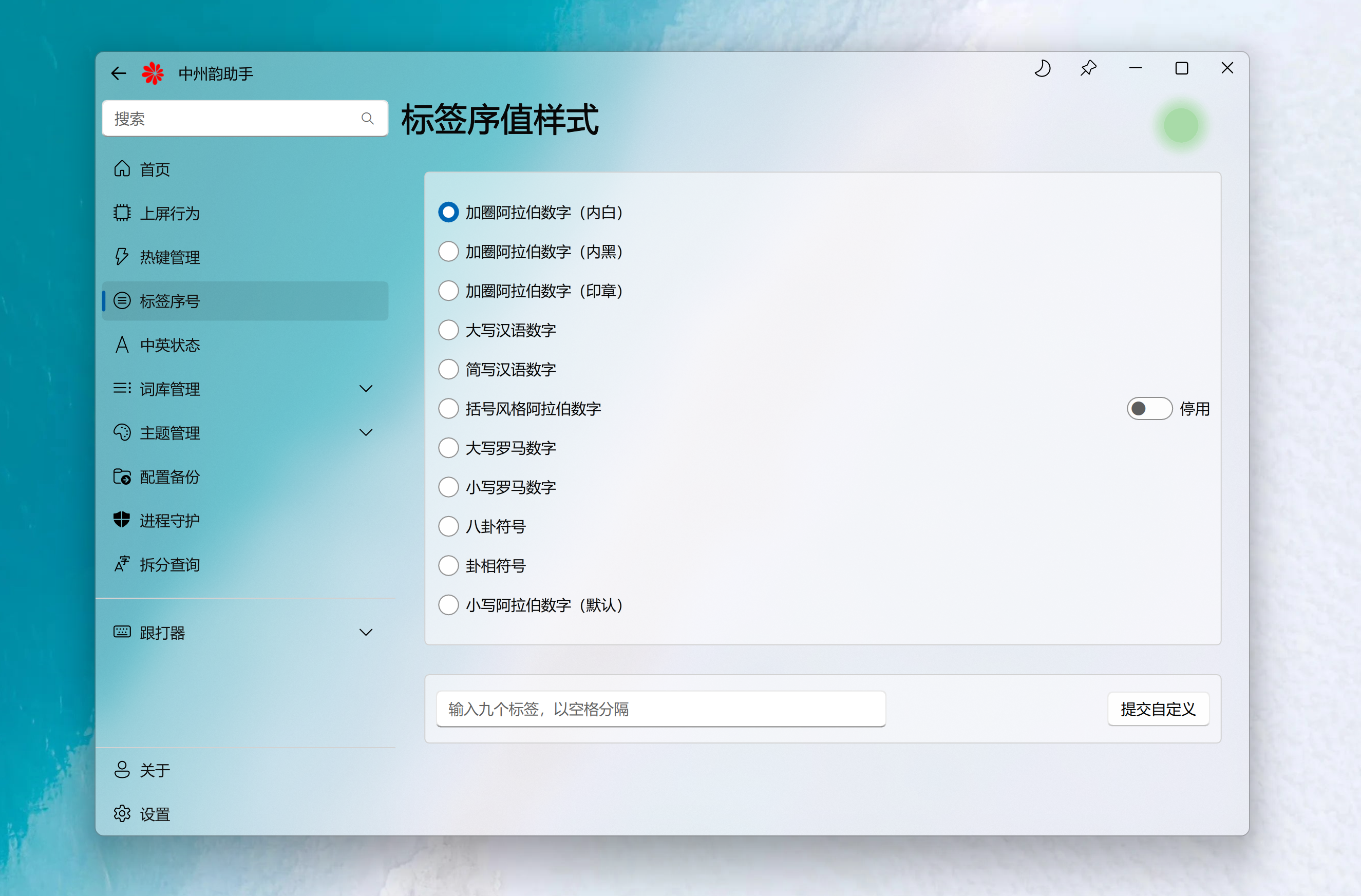Click the 提交自定义 button
The width and height of the screenshot is (1361, 896).
click(1158, 709)
